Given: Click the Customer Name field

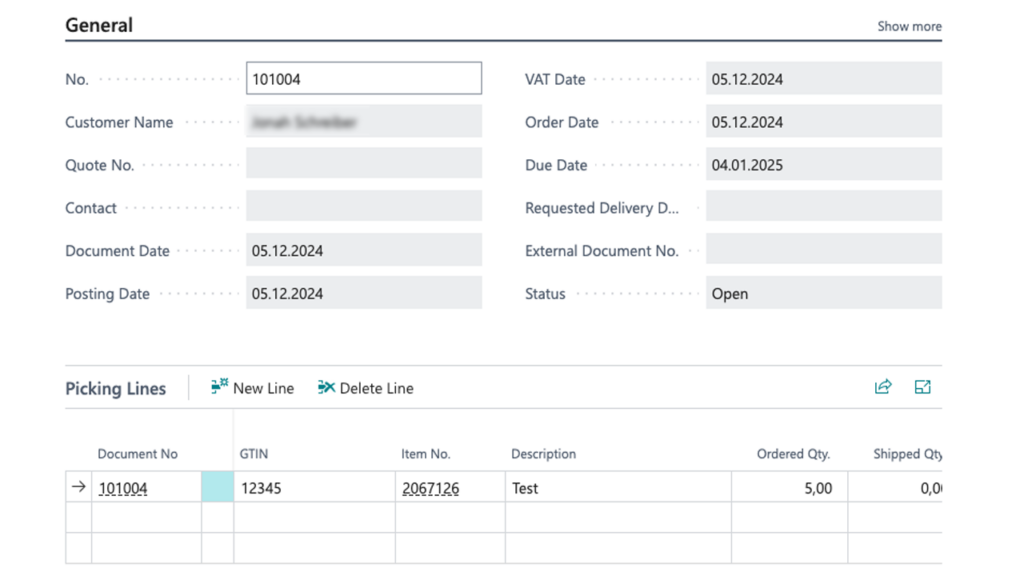Looking at the screenshot, I should coord(364,121).
